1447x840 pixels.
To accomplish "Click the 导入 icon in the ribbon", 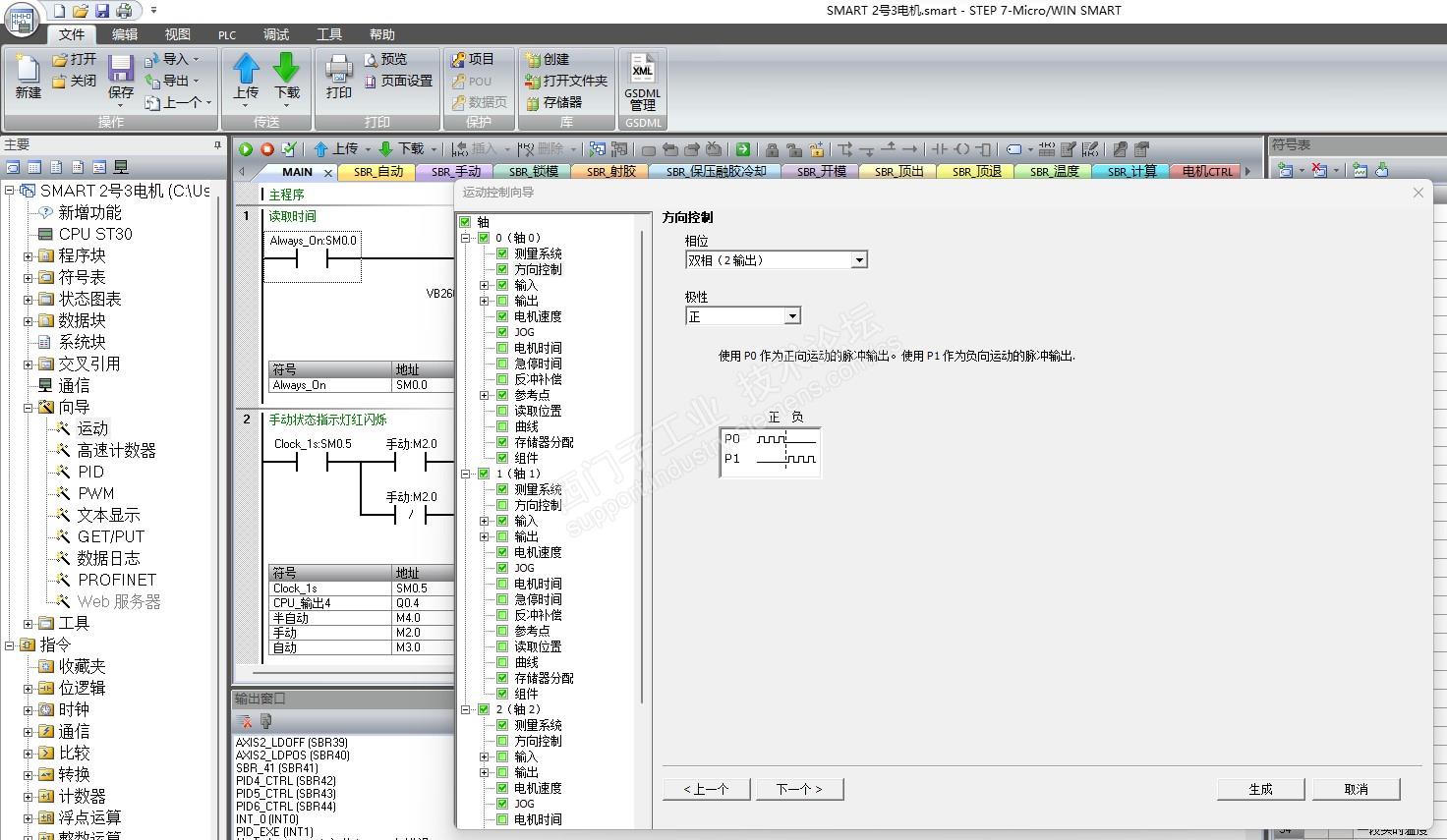I will coord(151,60).
